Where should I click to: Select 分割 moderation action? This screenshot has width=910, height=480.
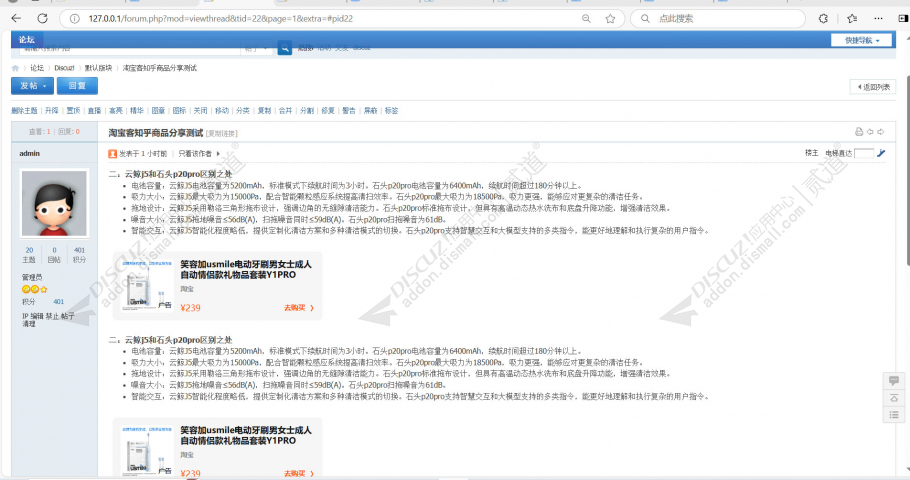[x=306, y=110]
